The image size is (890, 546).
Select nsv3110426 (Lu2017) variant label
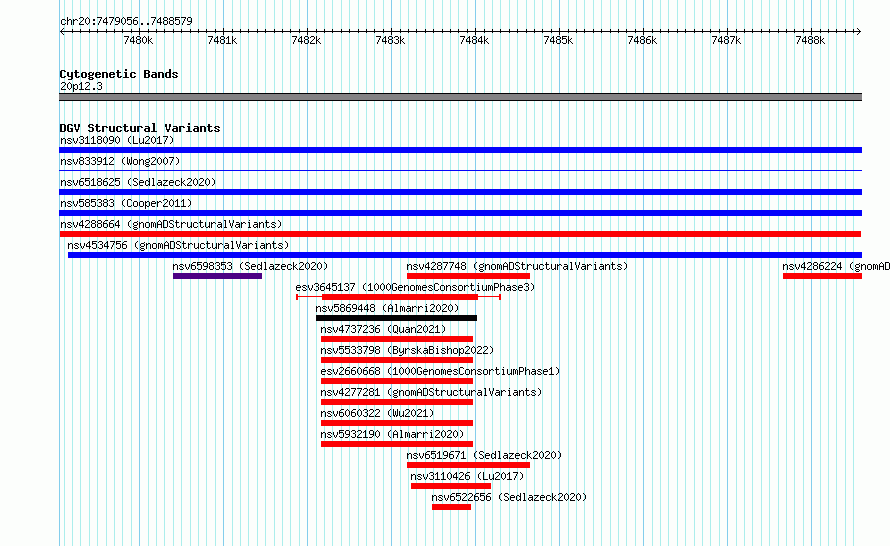(467, 476)
